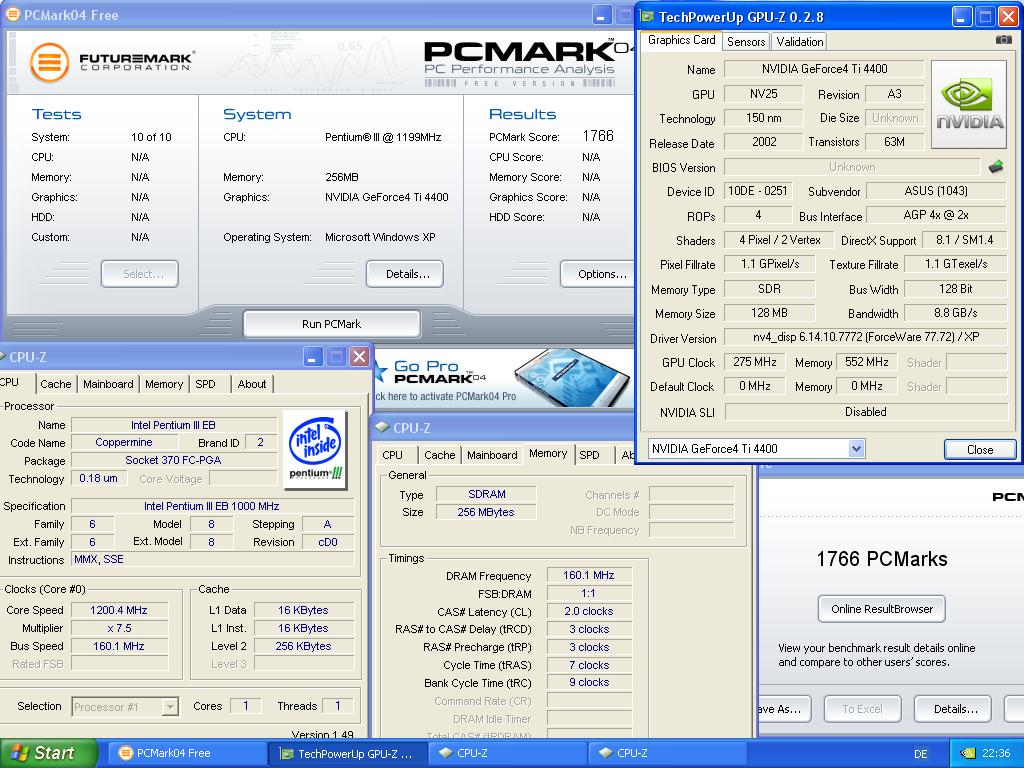This screenshot has width=1024, height=768.
Task: Open Mainboard tab in left CPU-Z window
Action: [x=108, y=384]
